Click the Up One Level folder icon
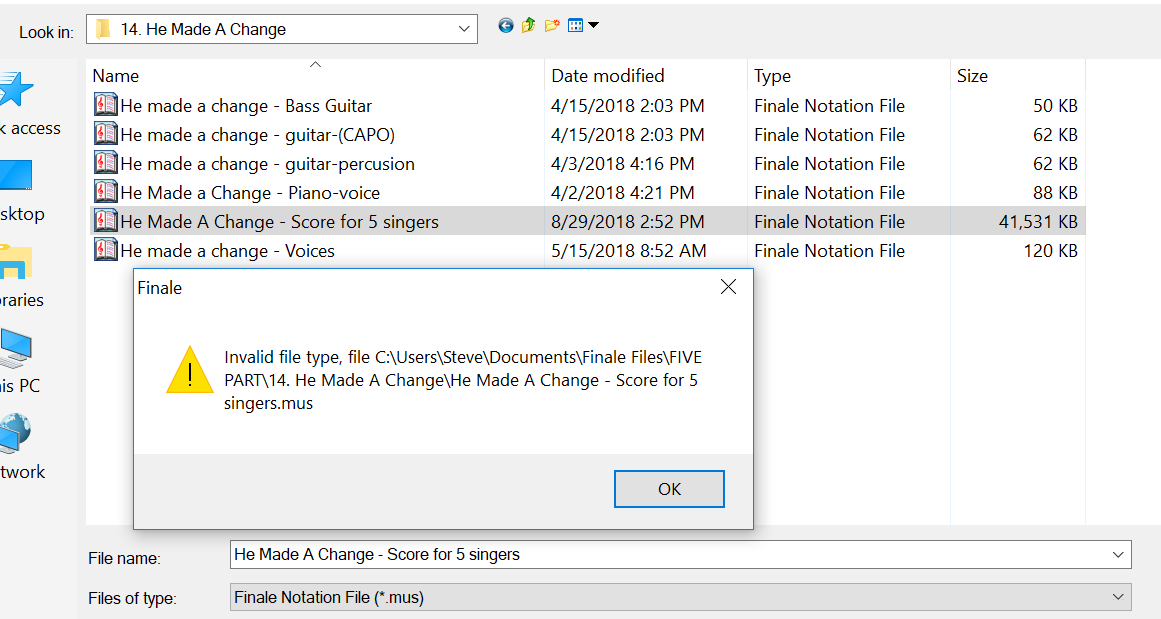 coord(528,26)
